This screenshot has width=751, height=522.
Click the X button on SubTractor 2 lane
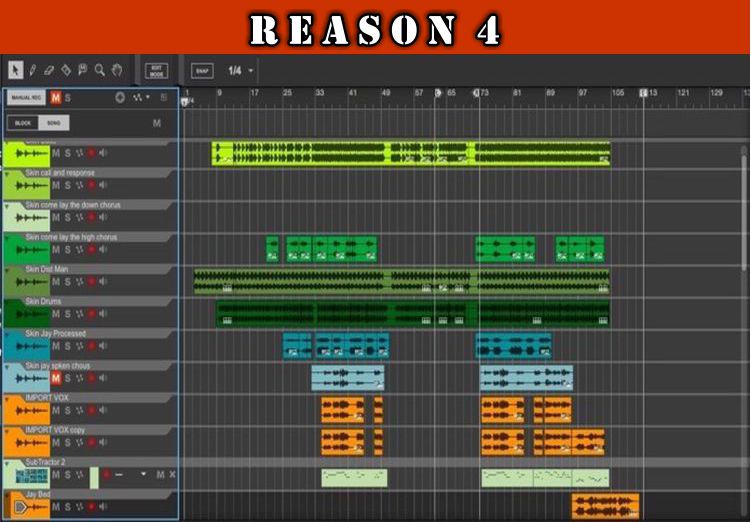tap(172, 475)
